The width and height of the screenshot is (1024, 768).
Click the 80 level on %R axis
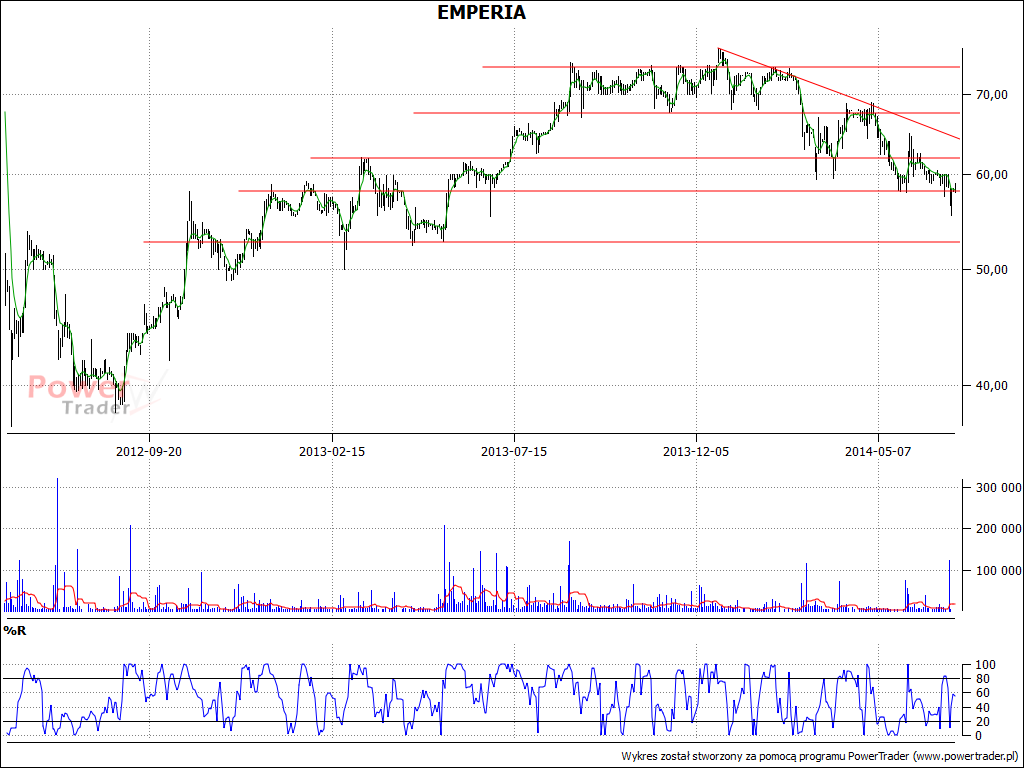pos(983,679)
